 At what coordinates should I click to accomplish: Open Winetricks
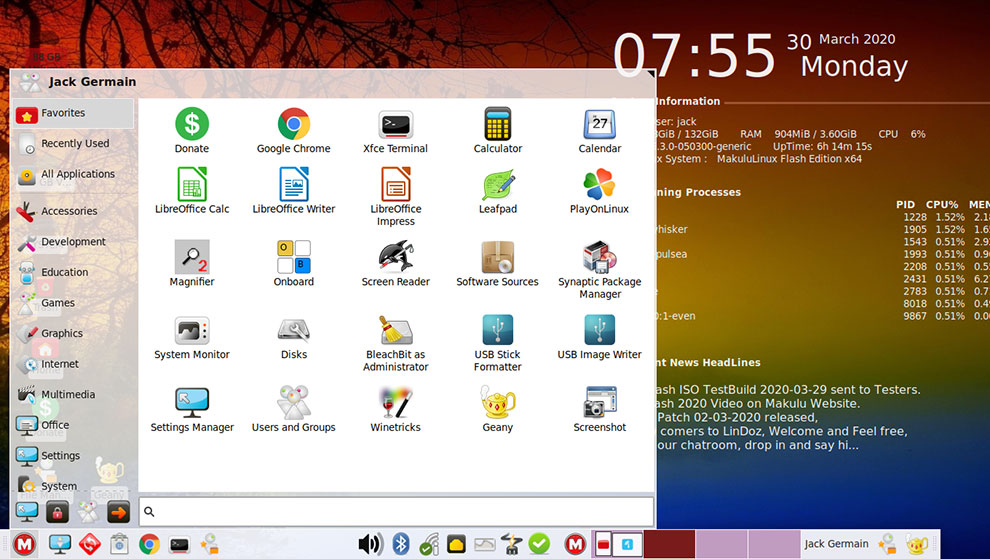[x=395, y=409]
